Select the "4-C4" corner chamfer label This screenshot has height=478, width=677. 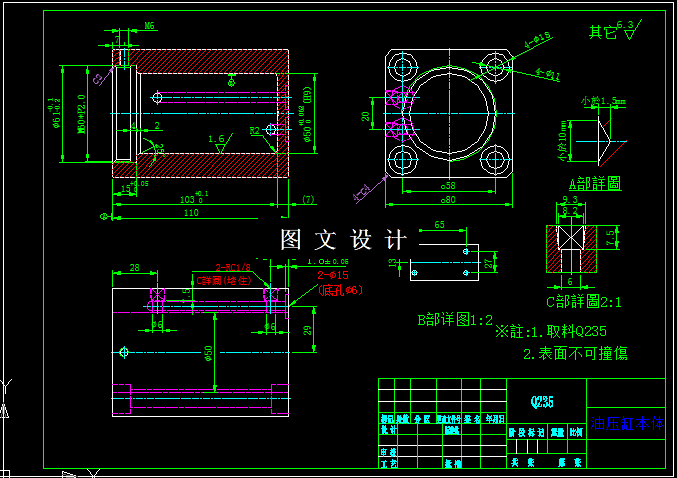(362, 193)
